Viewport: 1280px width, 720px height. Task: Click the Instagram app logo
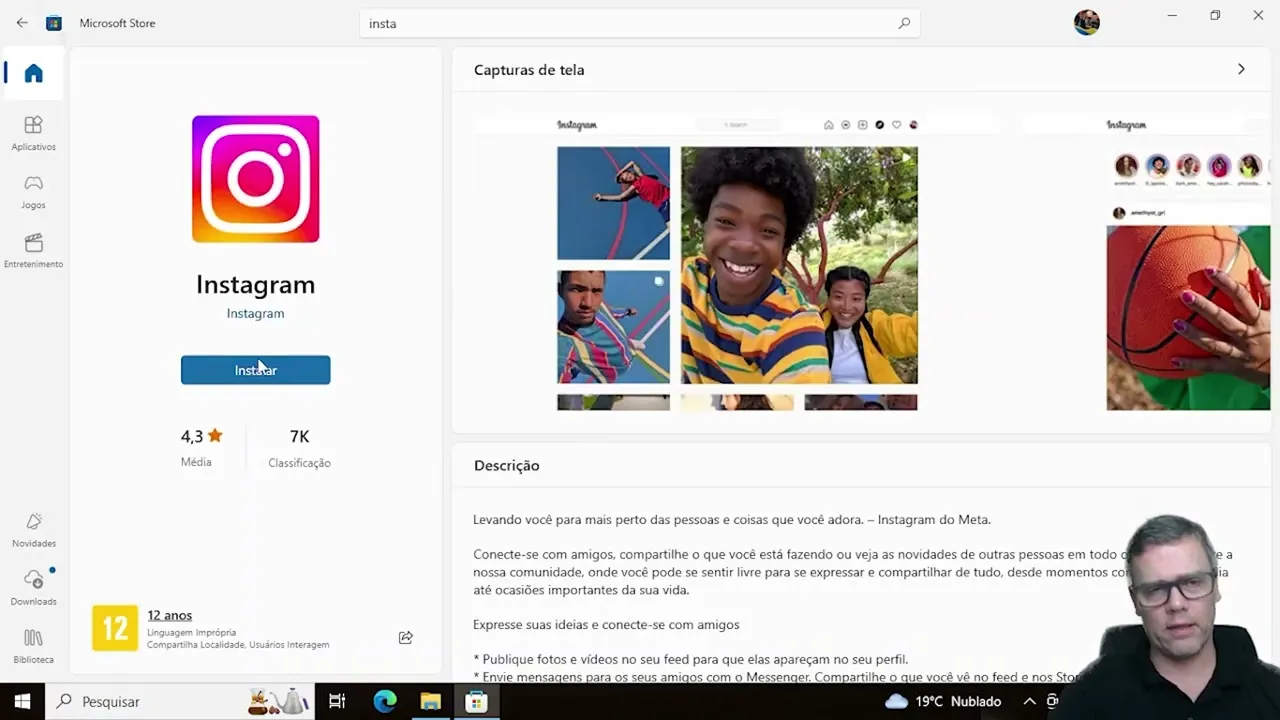(x=255, y=179)
